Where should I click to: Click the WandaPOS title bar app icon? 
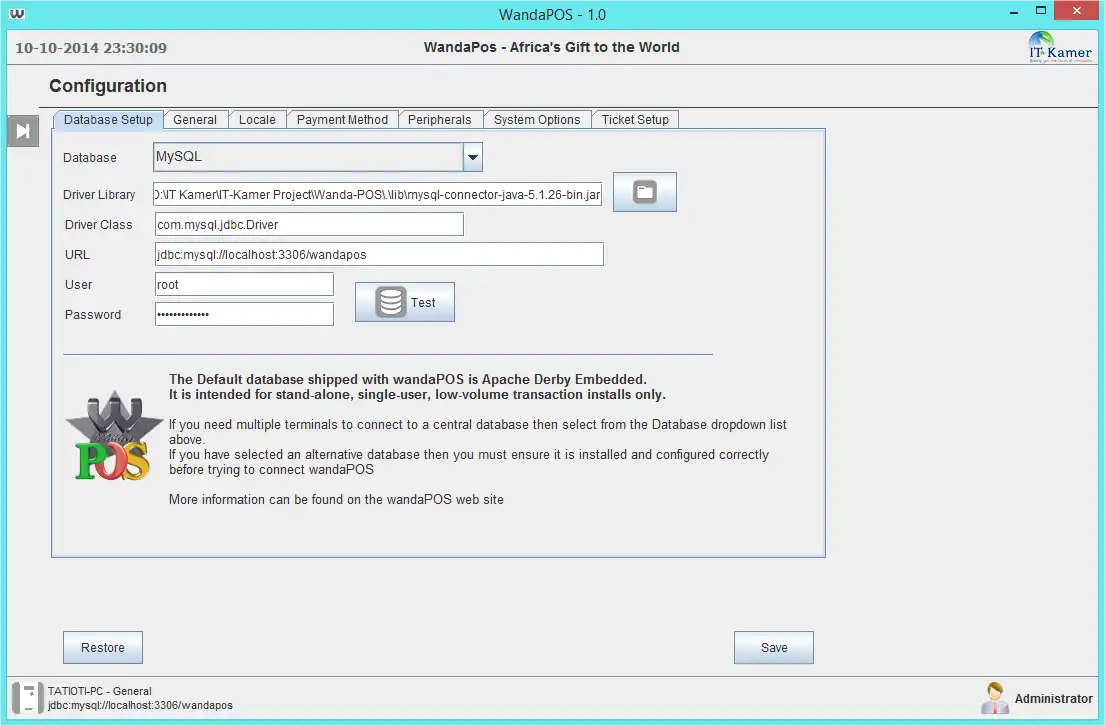[17, 13]
